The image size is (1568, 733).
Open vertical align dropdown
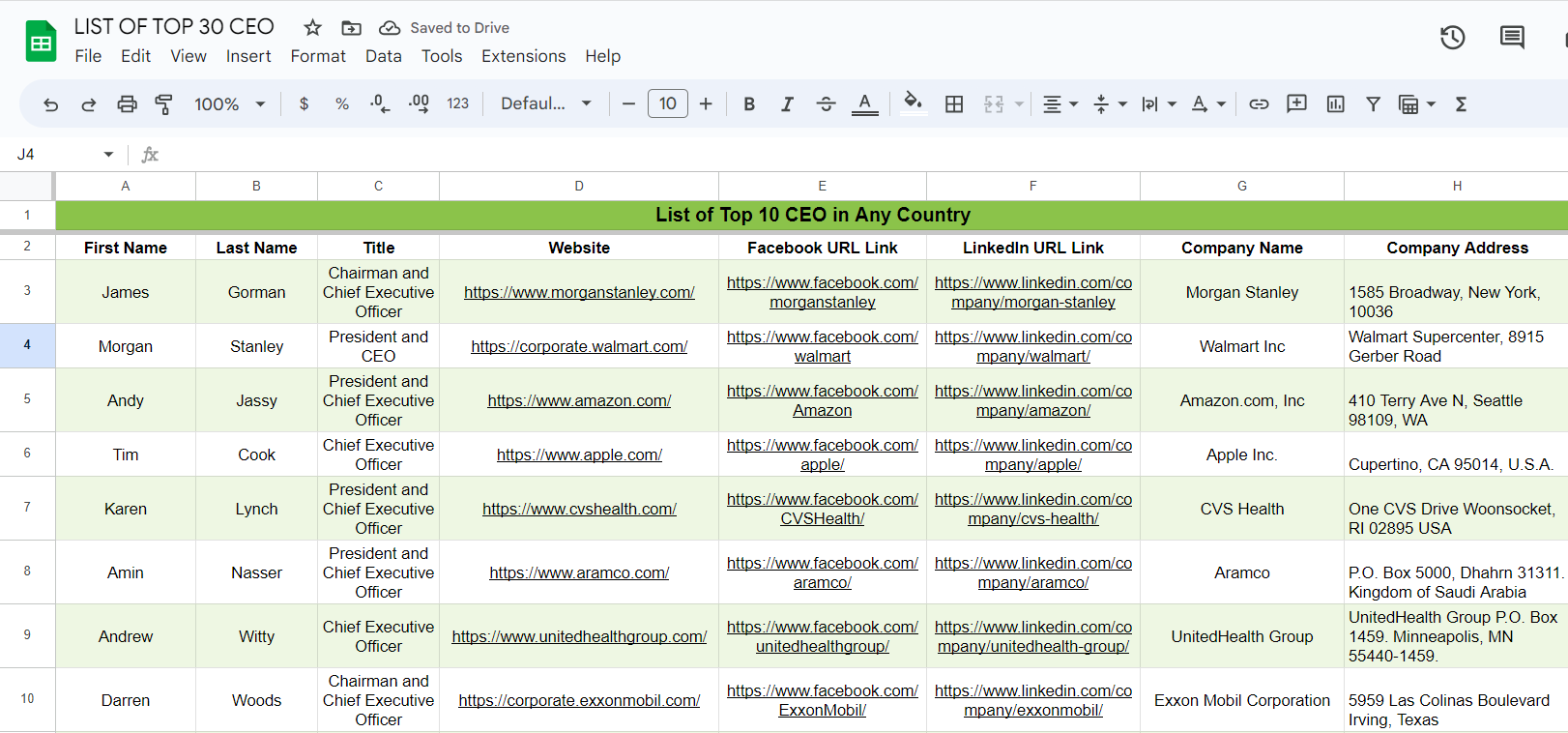[x=1110, y=104]
